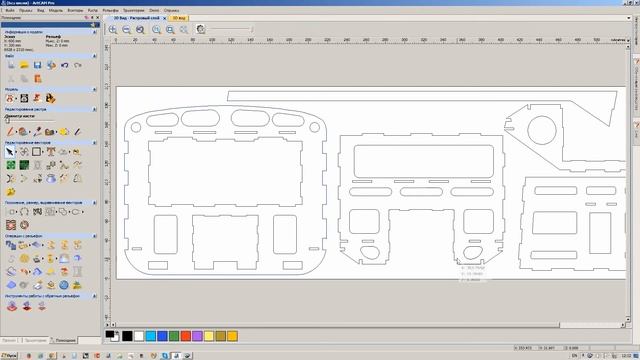Viewport: 640px width, 360px height.
Task: Collapse the relief operations section arrow
Action: coord(95,236)
